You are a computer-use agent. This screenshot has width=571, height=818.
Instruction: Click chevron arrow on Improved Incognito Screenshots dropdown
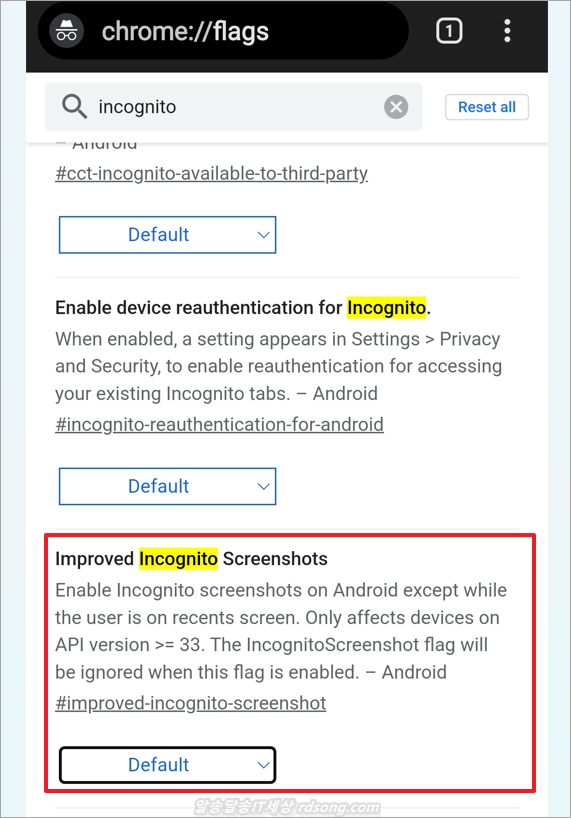[x=264, y=765]
